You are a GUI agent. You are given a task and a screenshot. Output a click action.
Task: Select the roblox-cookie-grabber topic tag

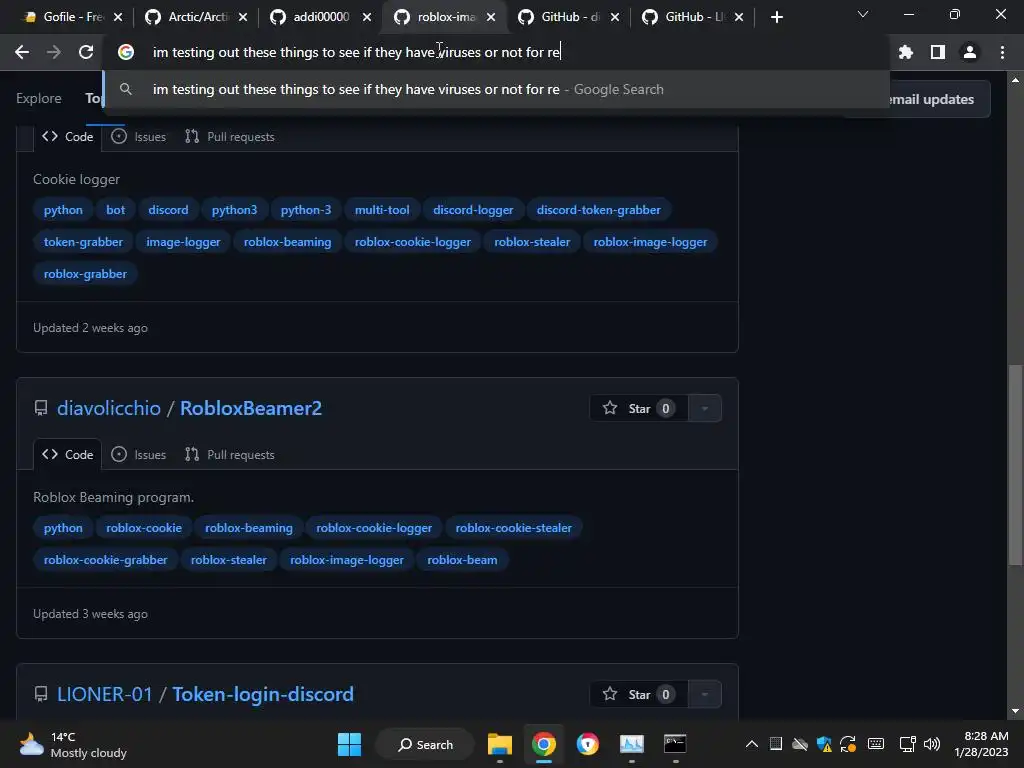pyautogui.click(x=105, y=560)
